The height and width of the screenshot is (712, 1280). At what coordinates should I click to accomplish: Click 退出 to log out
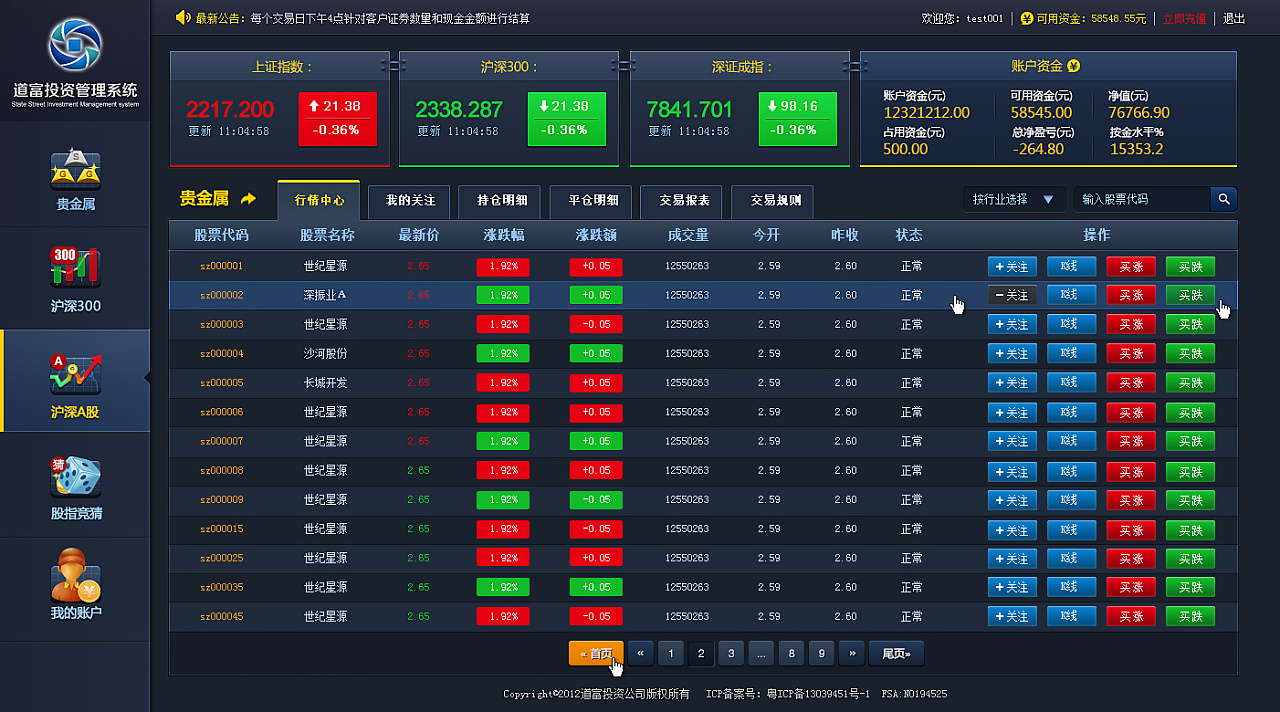click(x=1233, y=17)
